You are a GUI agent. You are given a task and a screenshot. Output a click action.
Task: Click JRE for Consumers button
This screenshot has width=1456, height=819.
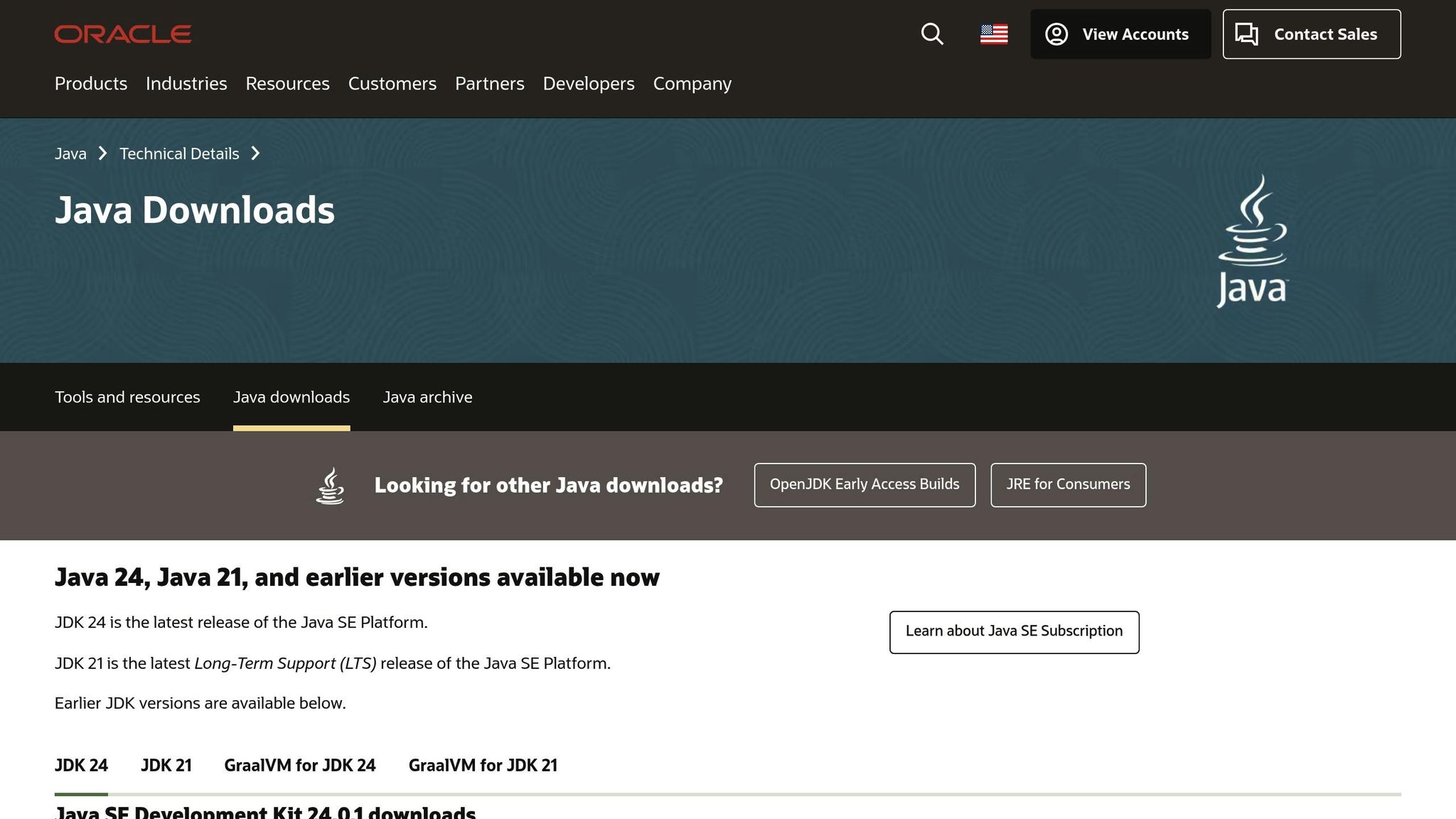tap(1068, 485)
